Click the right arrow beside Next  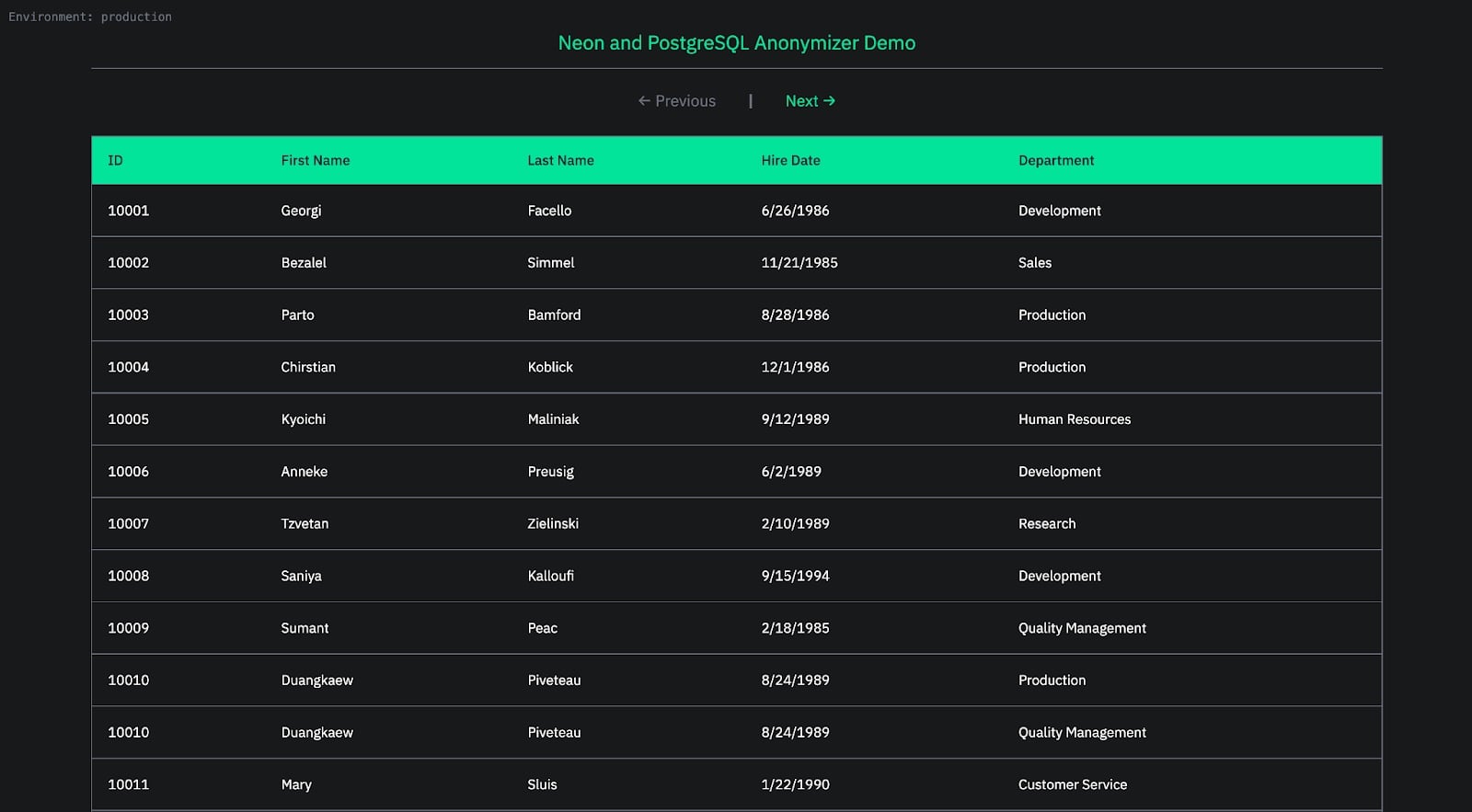pyautogui.click(x=829, y=101)
